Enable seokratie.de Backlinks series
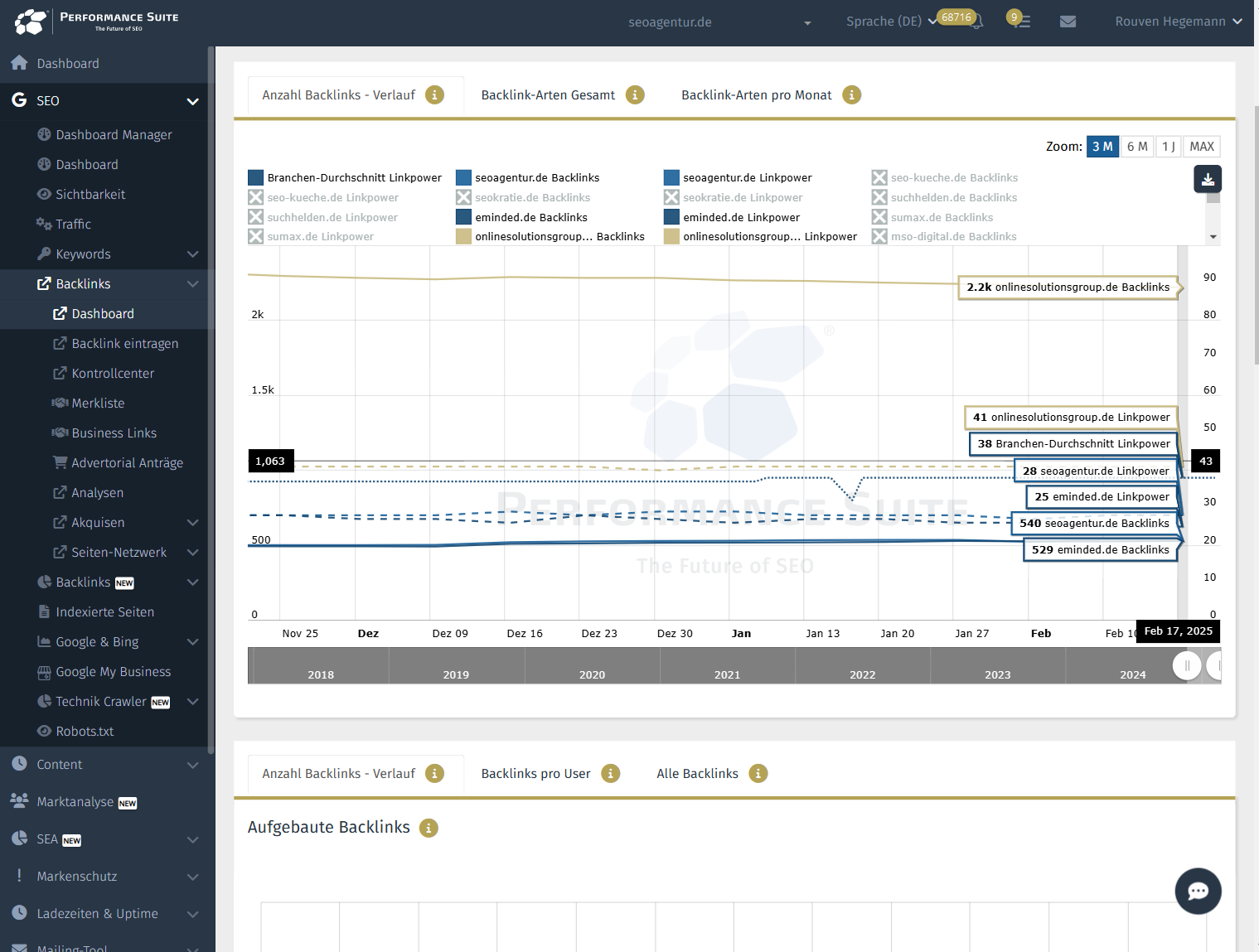The width and height of the screenshot is (1259, 952). pos(523,197)
